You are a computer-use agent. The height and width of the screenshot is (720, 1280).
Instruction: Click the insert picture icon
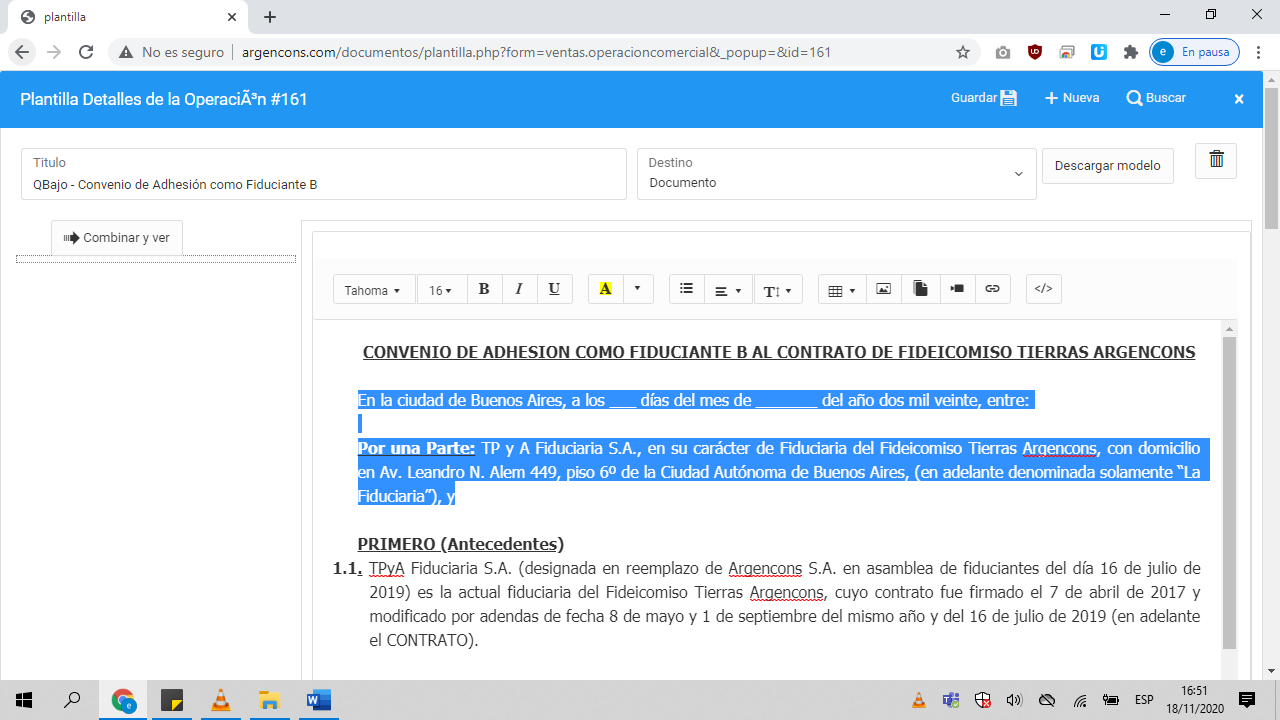883,289
